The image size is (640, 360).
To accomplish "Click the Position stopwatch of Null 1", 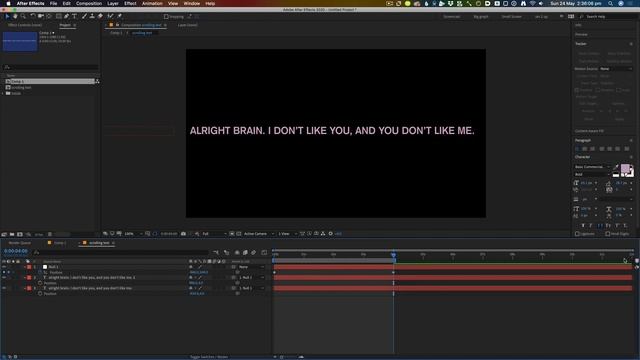I will click(x=40, y=272).
